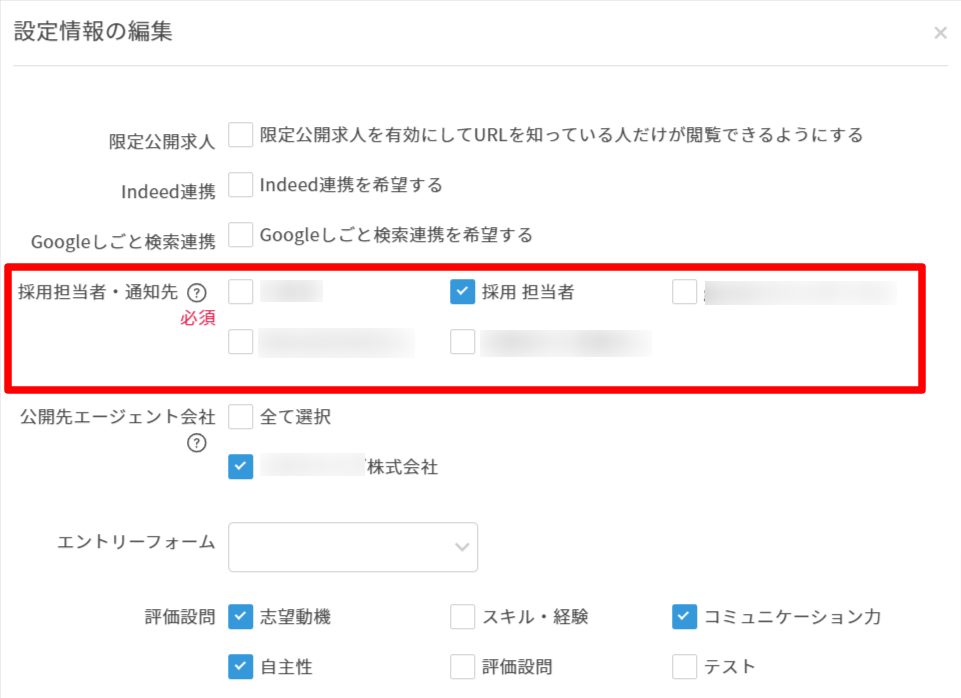Click help icon beside 採用担当者・通知先
961x698 pixels.
(197, 293)
